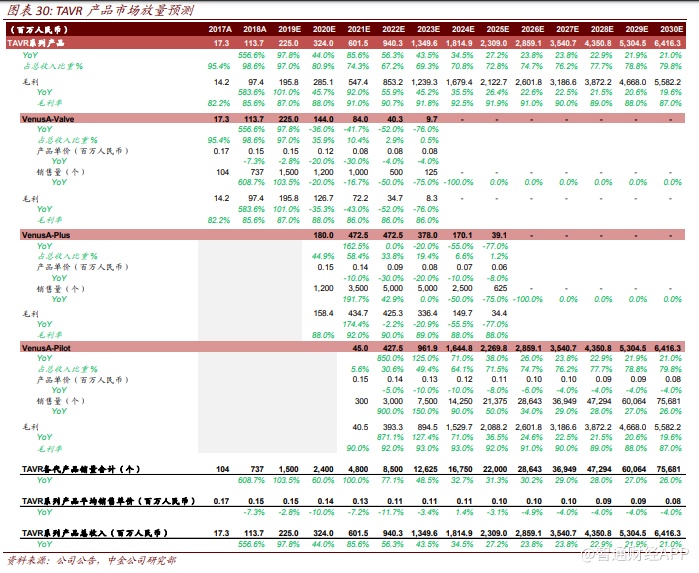This screenshot has width=699, height=573.
Task: Select VenusA-Plus 2023E revenue value 378.0
Action: coord(428,235)
